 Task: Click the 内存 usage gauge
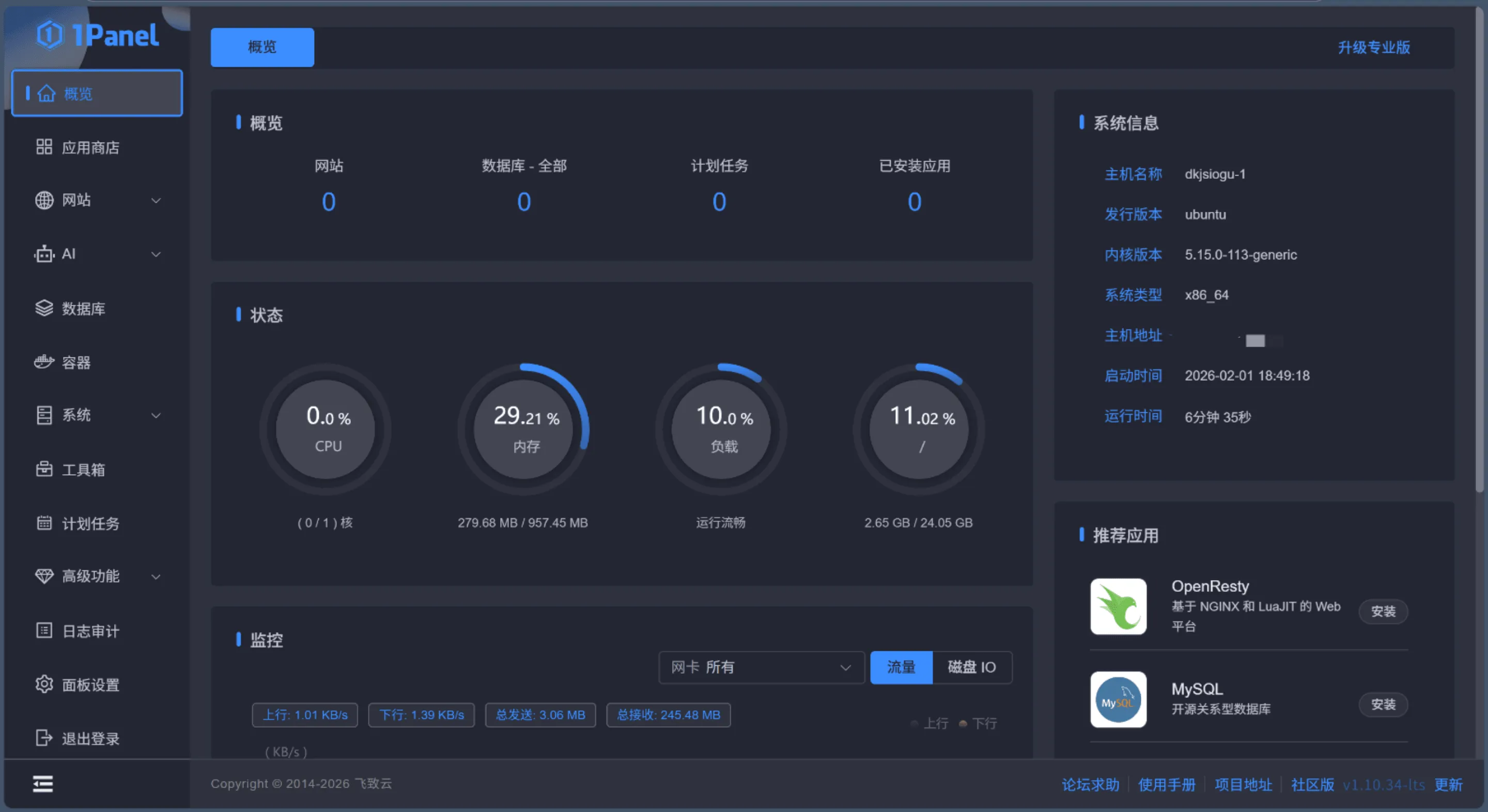[523, 429]
